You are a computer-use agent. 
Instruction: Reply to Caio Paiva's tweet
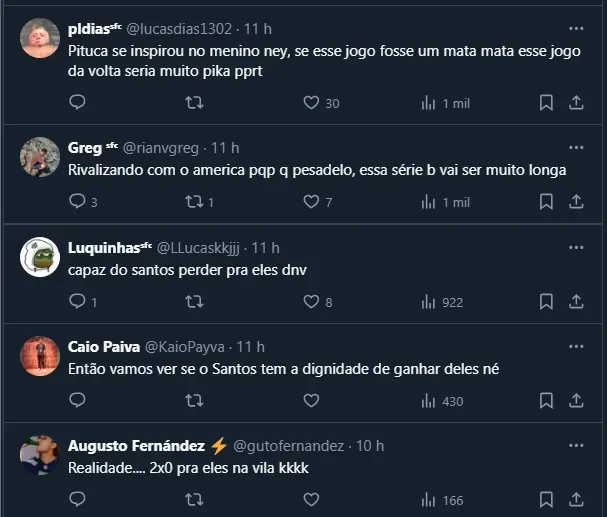coord(78,400)
